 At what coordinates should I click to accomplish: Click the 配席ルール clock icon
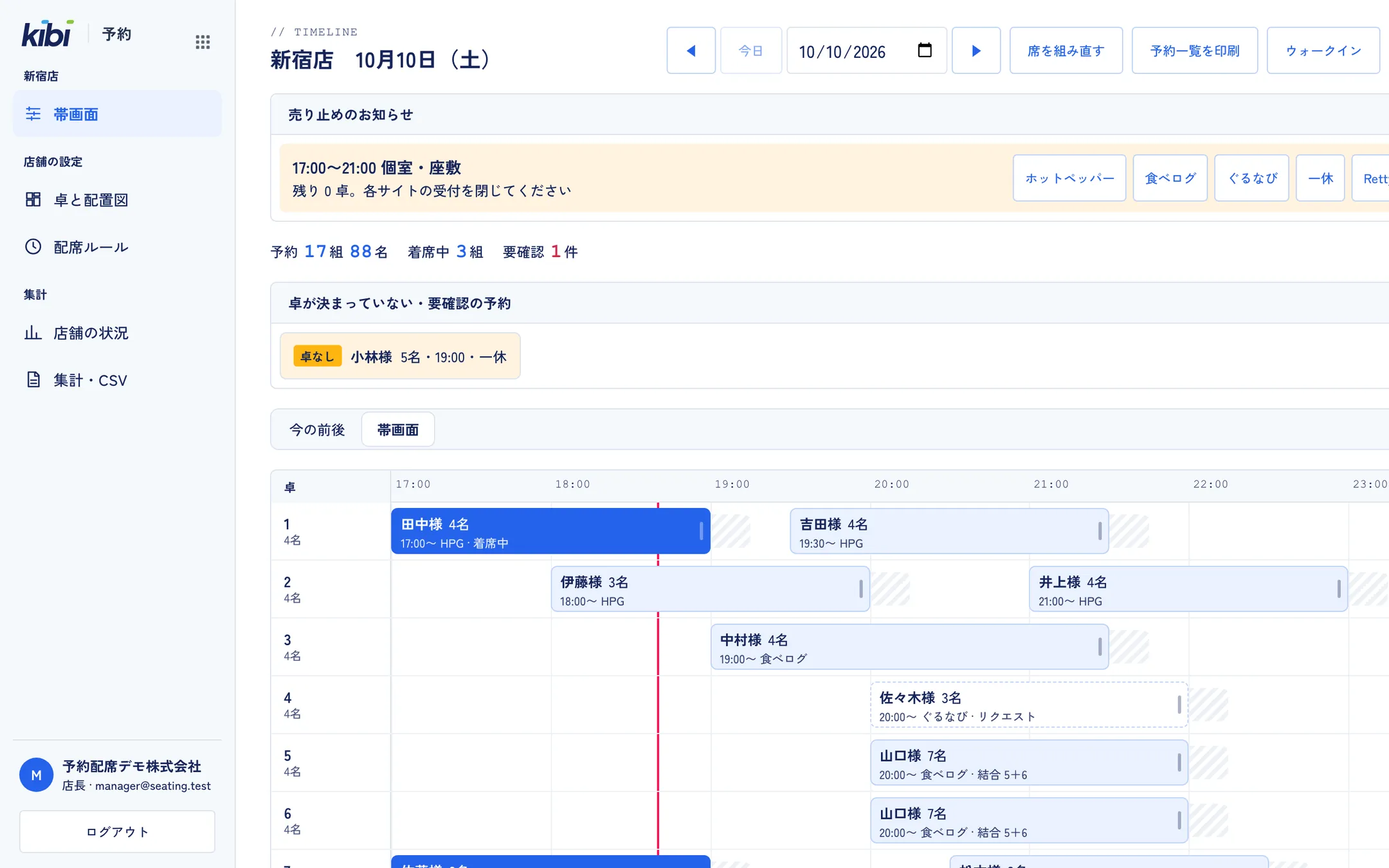33,247
